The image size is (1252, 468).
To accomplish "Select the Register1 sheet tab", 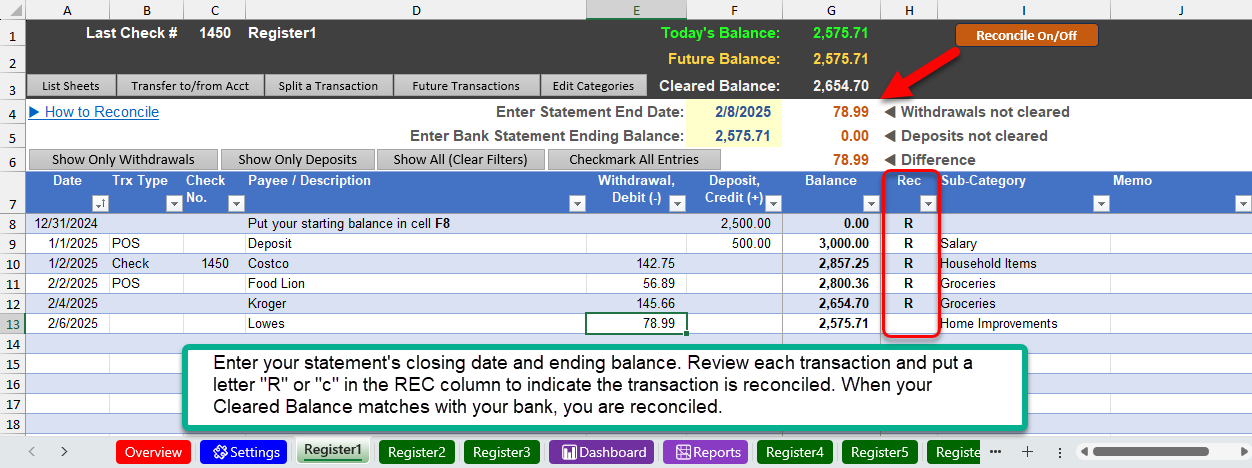I will [333, 452].
